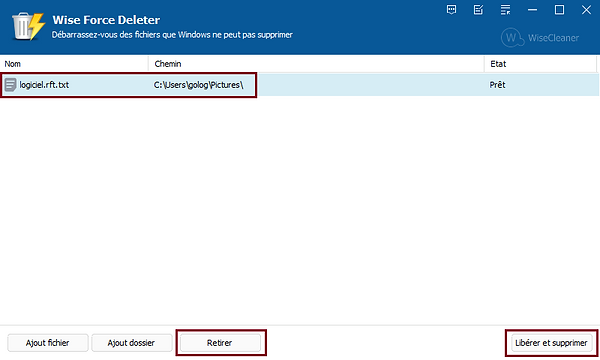Click the path C:\Users\golog\Pictures\
Image resolution: width=600 pixels, height=360 pixels.
pos(199,85)
